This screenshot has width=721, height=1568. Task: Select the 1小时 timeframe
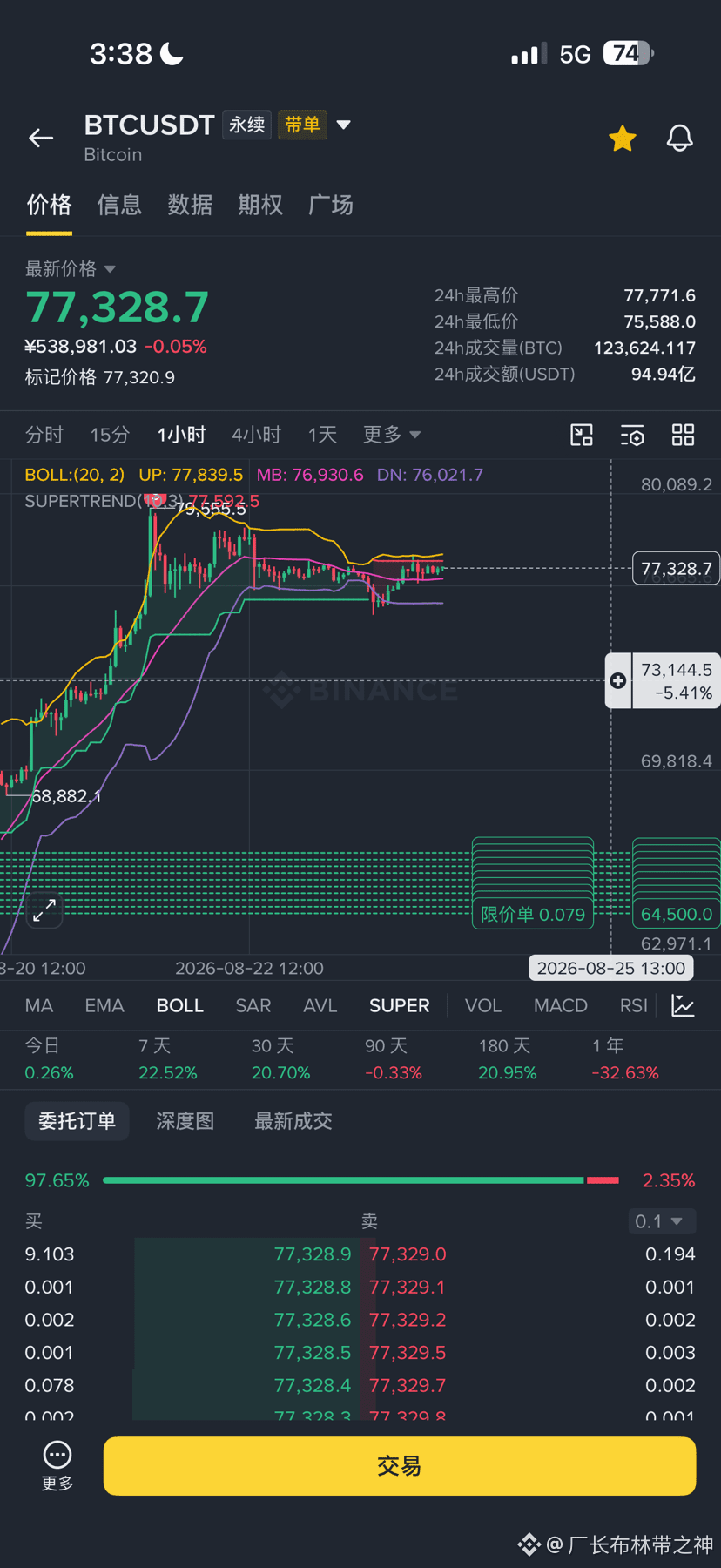[181, 435]
